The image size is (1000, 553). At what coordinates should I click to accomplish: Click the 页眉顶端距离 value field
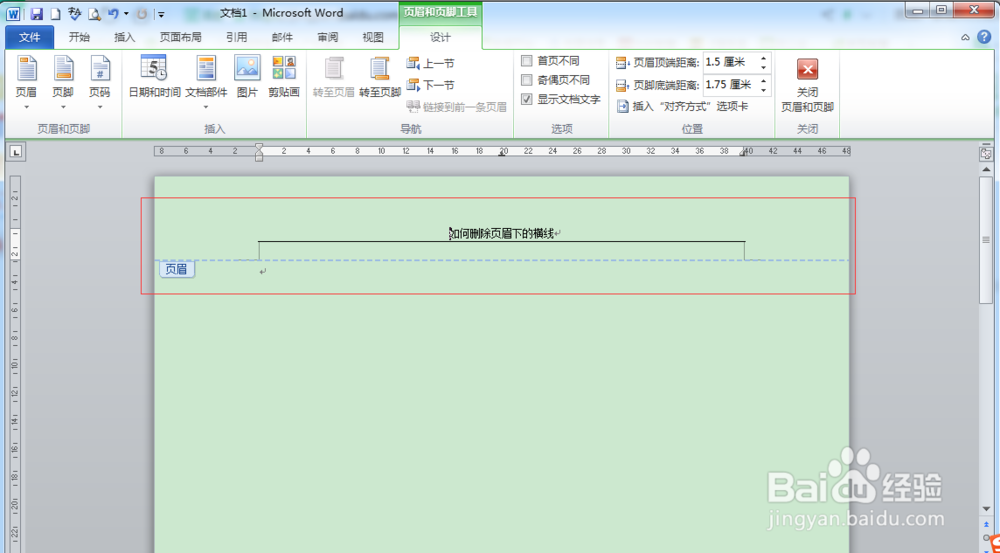730,63
